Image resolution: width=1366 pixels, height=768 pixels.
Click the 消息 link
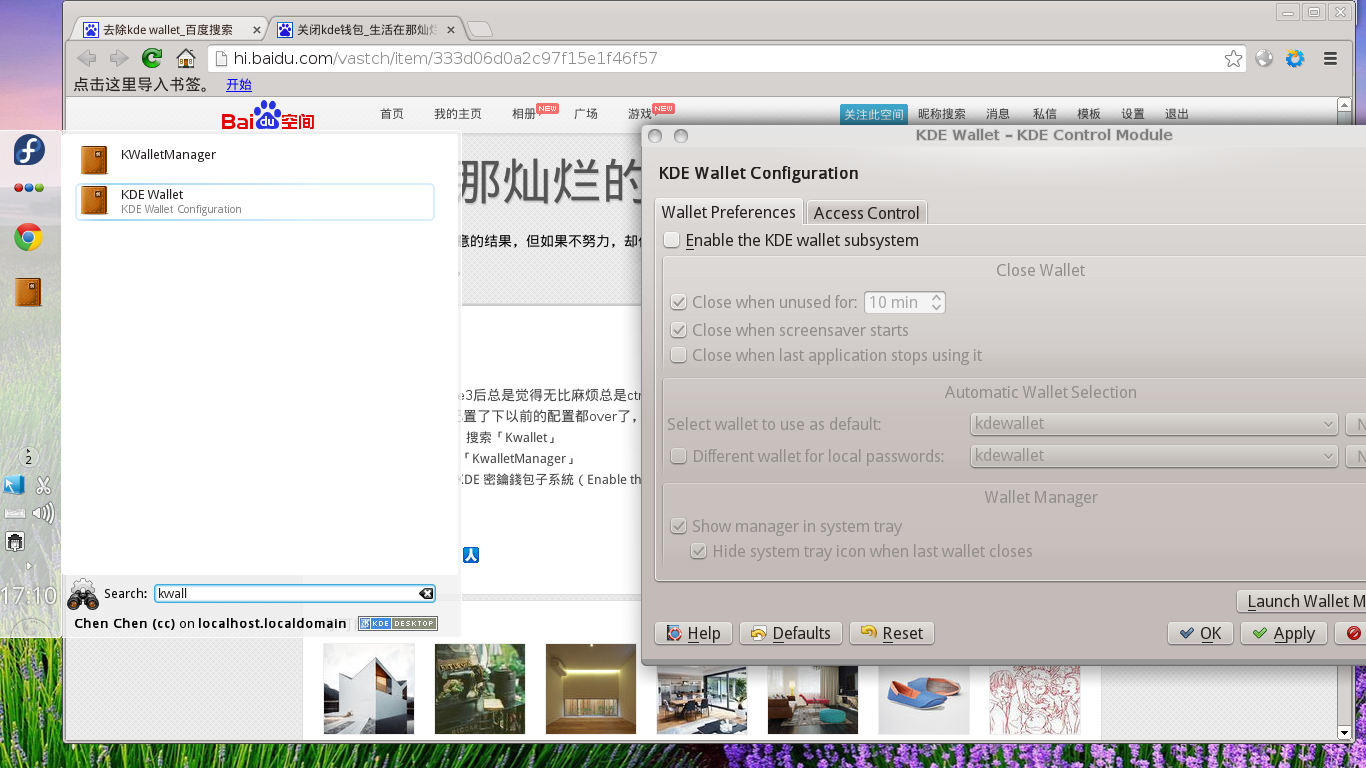998,114
